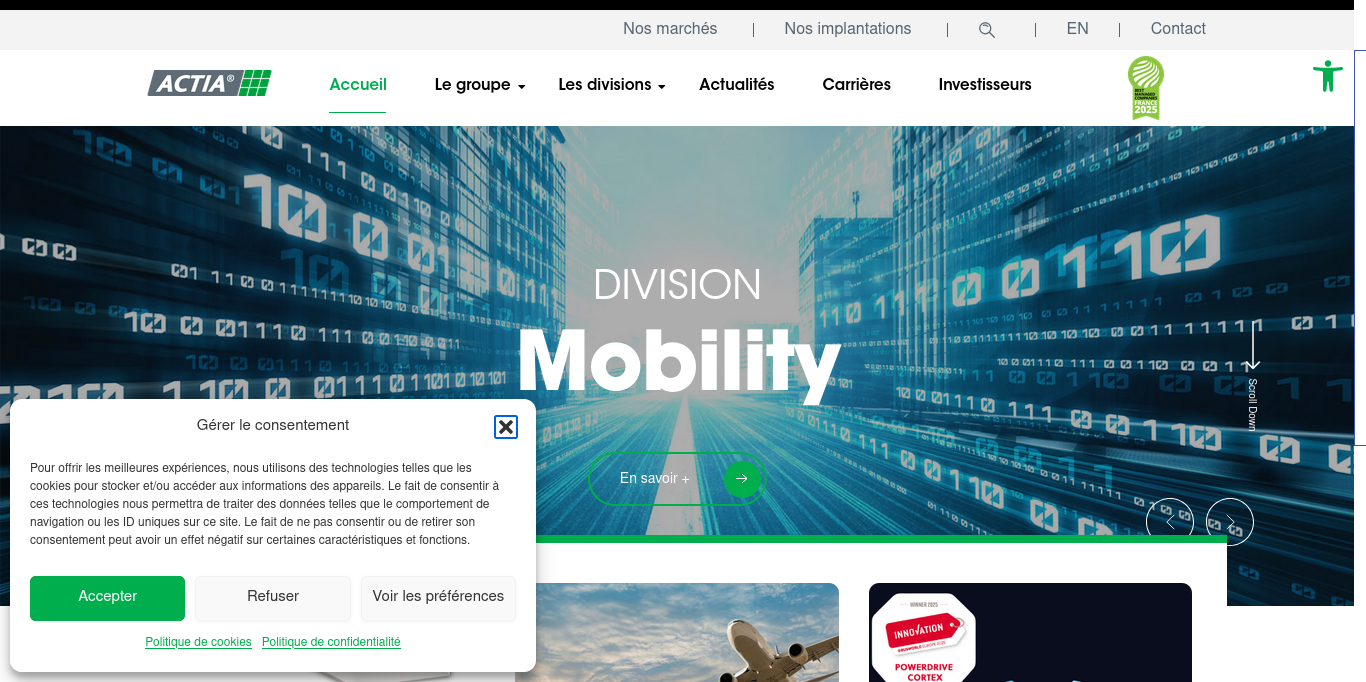Open the accessibility options tool

tap(1327, 76)
